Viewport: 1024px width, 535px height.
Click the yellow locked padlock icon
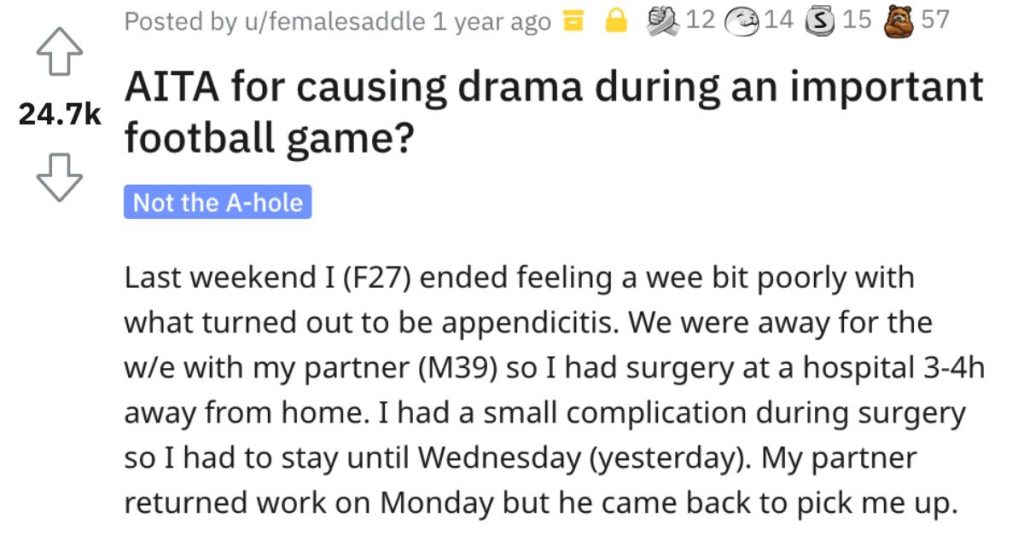[x=616, y=21]
